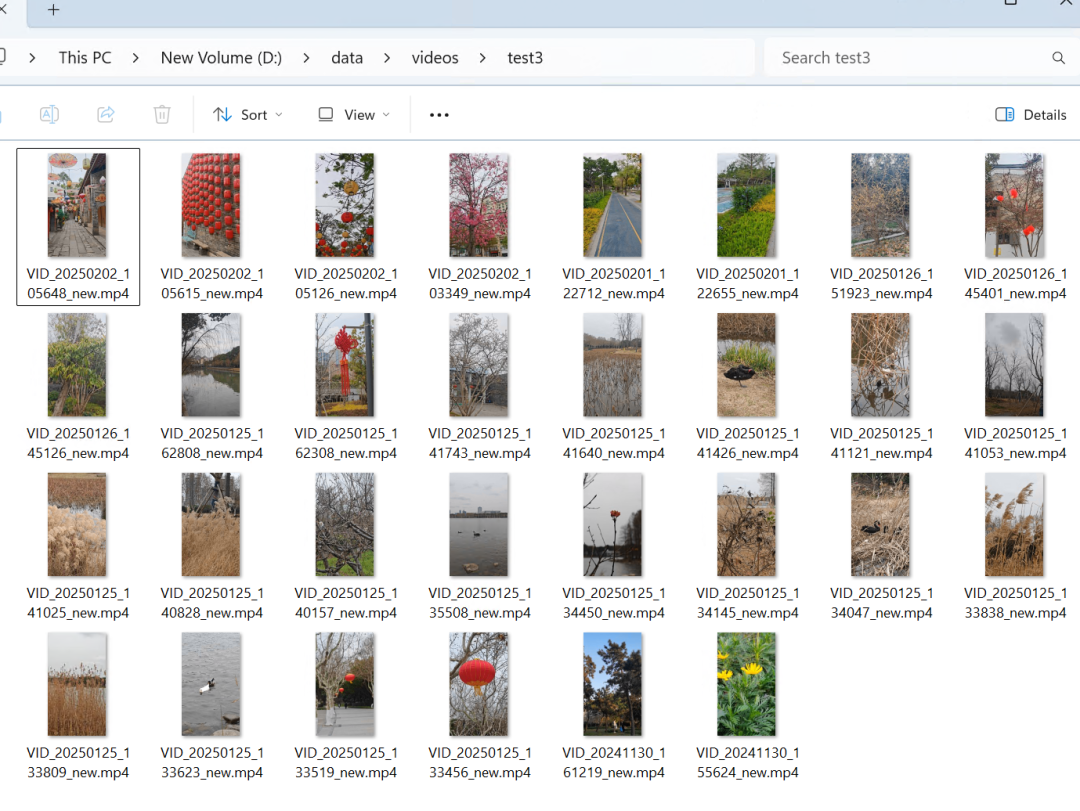Click the Delete trash can icon
The height and width of the screenshot is (811, 1080).
tap(162, 115)
